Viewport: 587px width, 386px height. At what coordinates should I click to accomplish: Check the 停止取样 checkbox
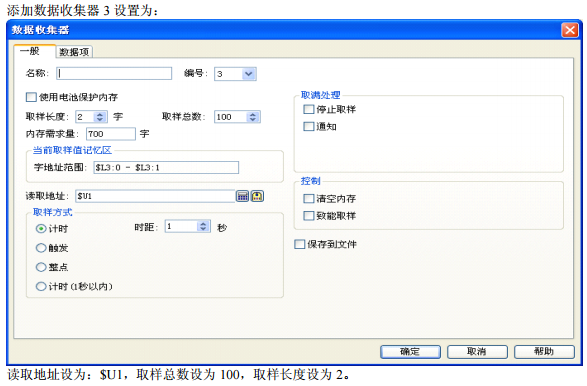pos(308,109)
